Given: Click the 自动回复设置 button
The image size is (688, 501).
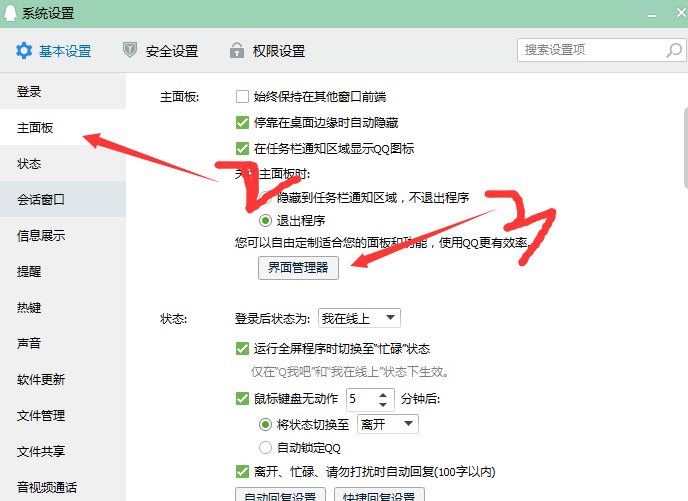Looking at the screenshot, I should (280, 494).
